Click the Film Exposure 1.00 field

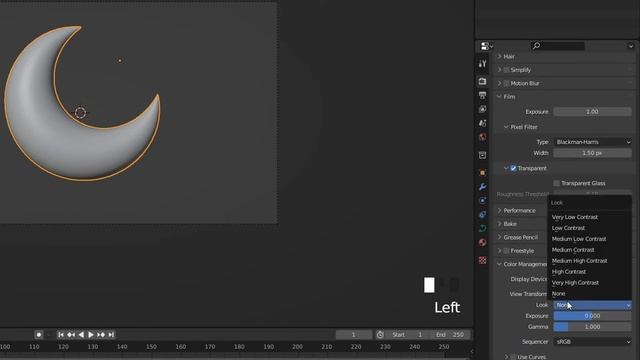tap(593, 111)
